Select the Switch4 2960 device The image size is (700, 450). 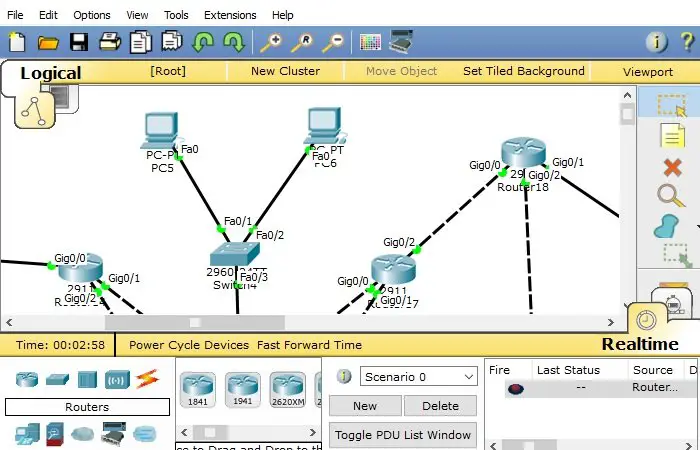(x=235, y=254)
